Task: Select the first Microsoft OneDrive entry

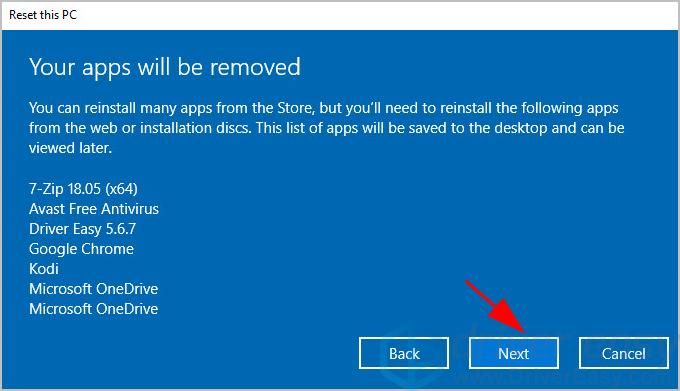Action: [x=93, y=289]
